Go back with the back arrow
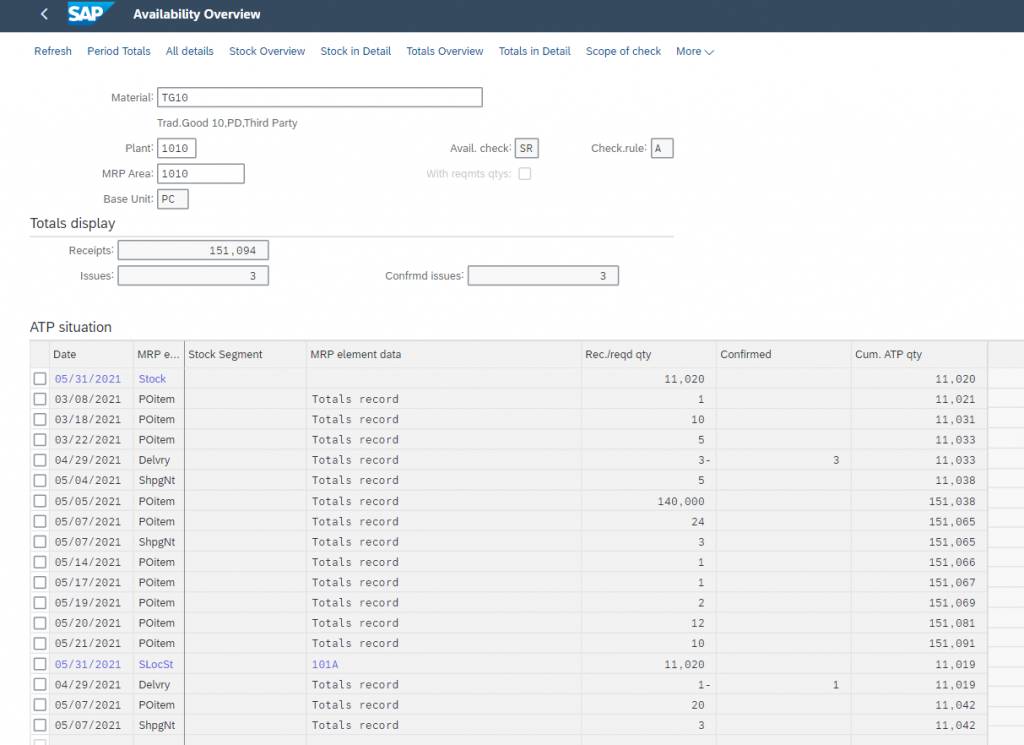The width and height of the screenshot is (1024, 745). [x=44, y=14]
